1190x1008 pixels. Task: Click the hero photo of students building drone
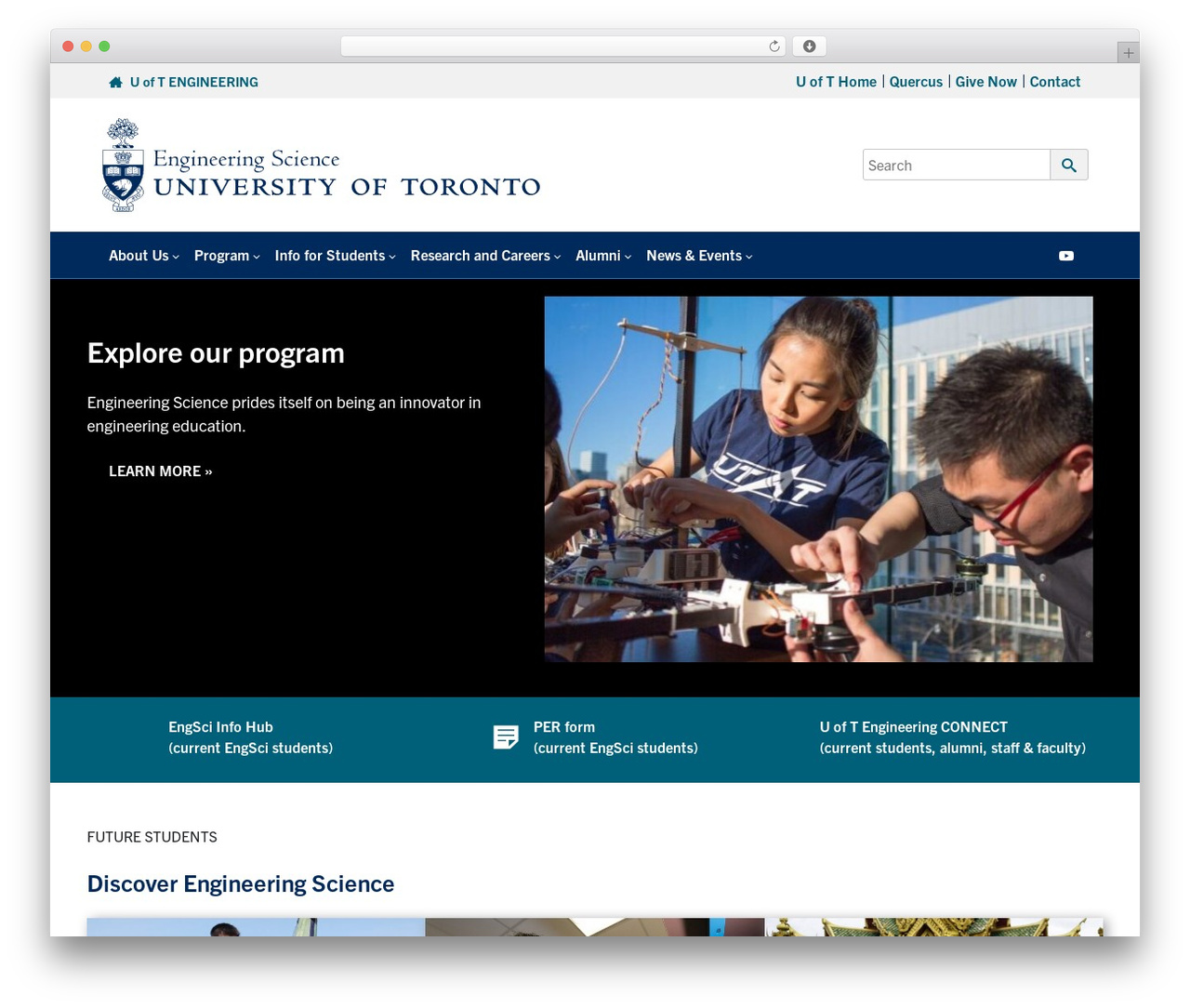point(818,479)
